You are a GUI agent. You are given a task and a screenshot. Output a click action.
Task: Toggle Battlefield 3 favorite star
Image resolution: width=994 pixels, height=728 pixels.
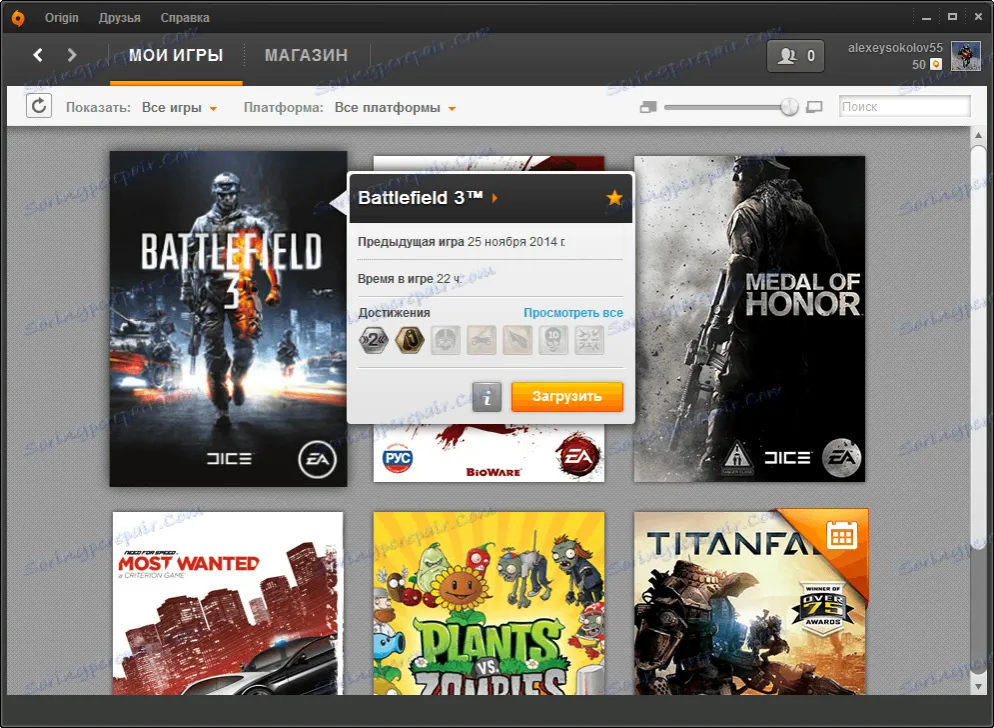[614, 198]
